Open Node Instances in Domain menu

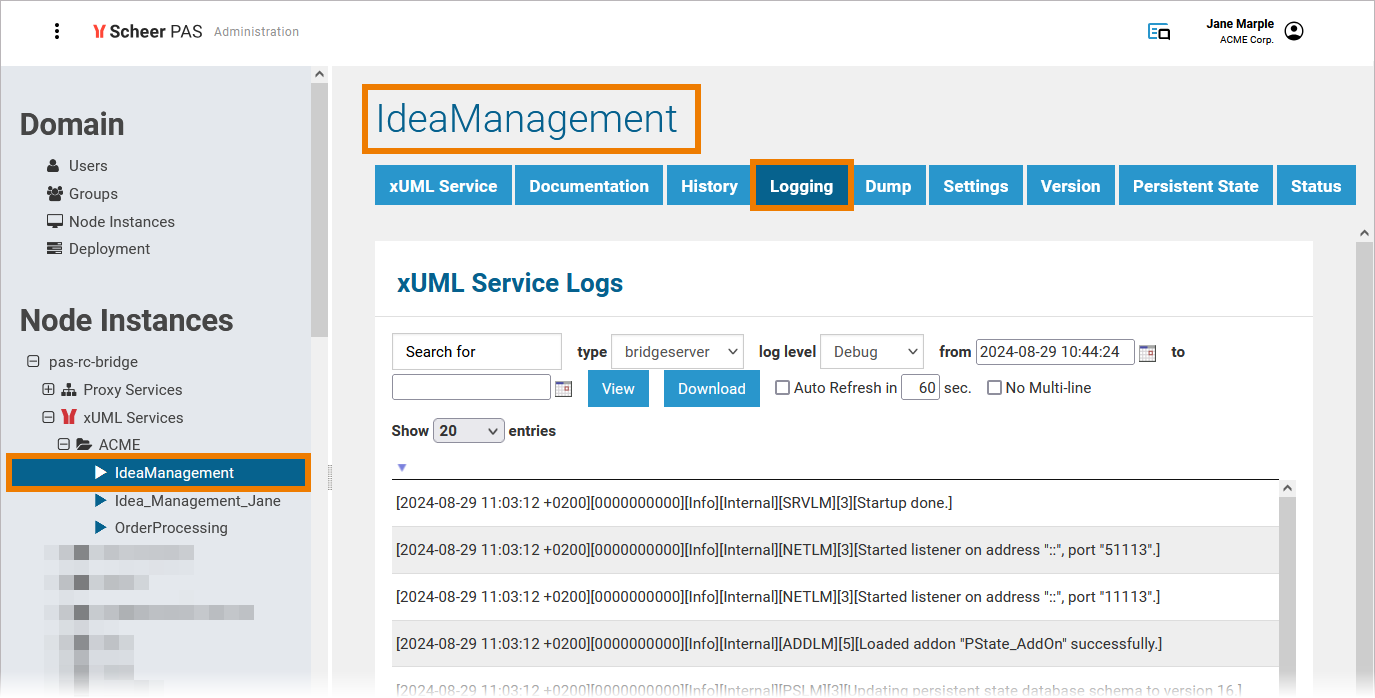pos(121,221)
